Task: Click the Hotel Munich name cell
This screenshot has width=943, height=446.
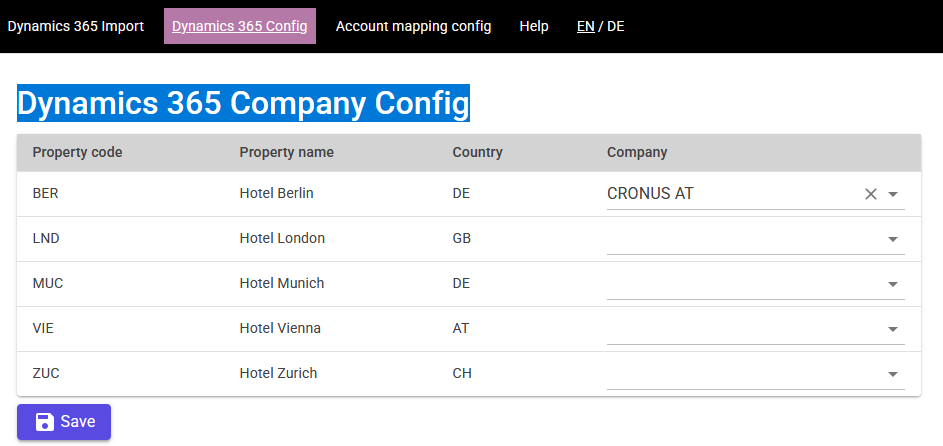Action: tap(281, 284)
